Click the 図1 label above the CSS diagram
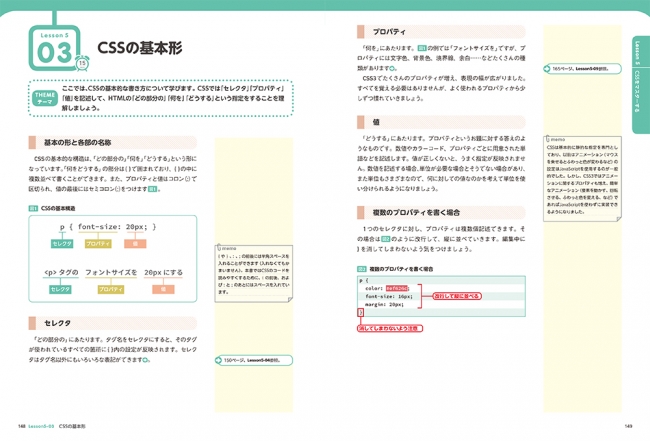Viewport: 650px width, 441px height. tap(33, 208)
